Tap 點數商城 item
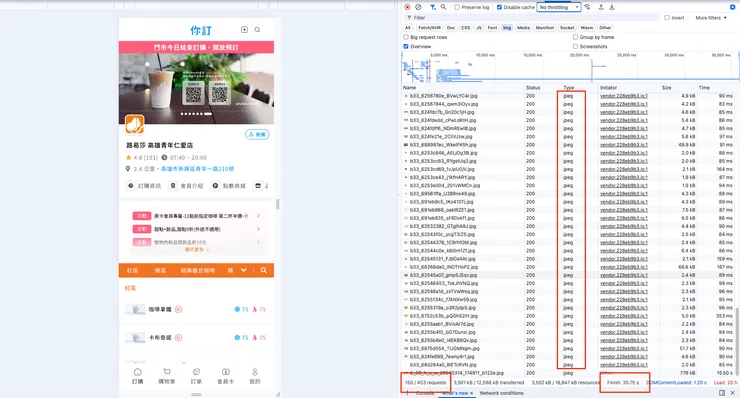 tap(229, 186)
